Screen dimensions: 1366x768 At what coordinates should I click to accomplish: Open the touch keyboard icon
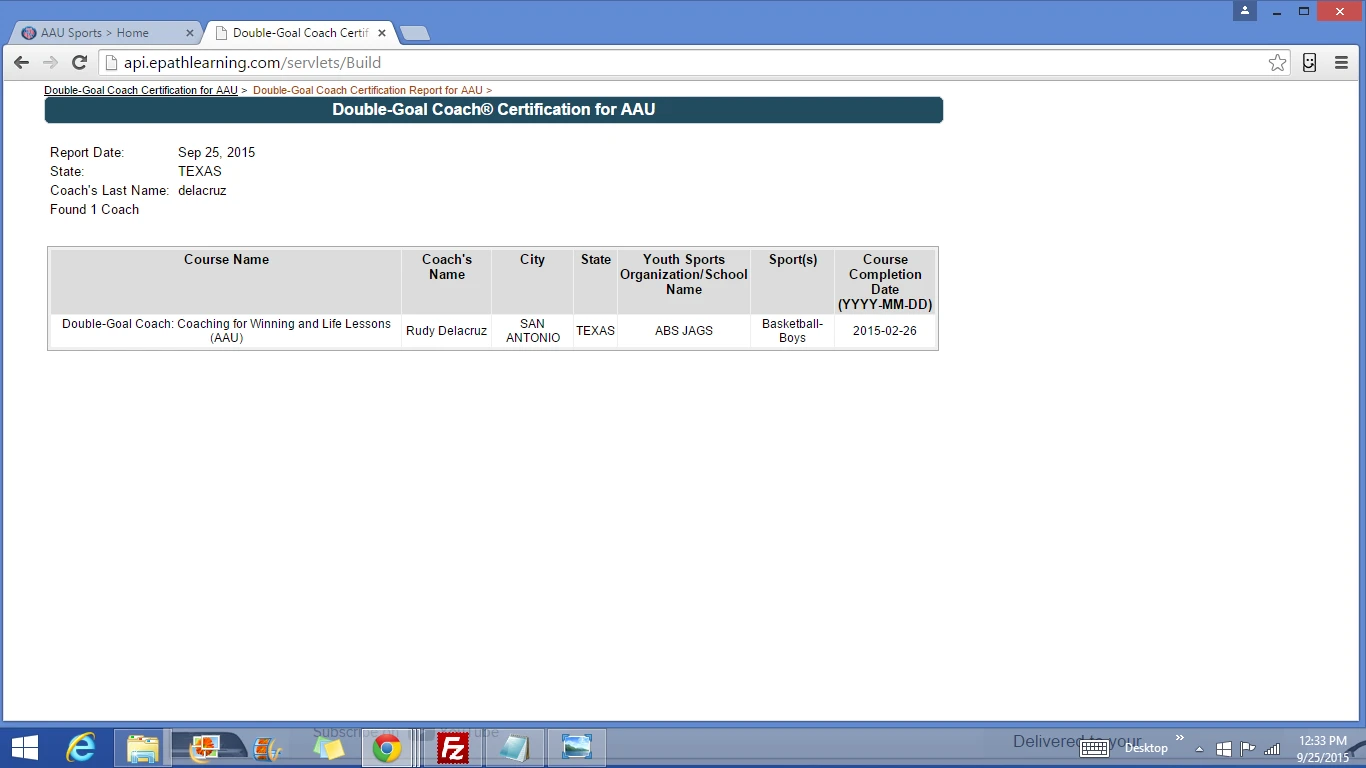[1094, 748]
